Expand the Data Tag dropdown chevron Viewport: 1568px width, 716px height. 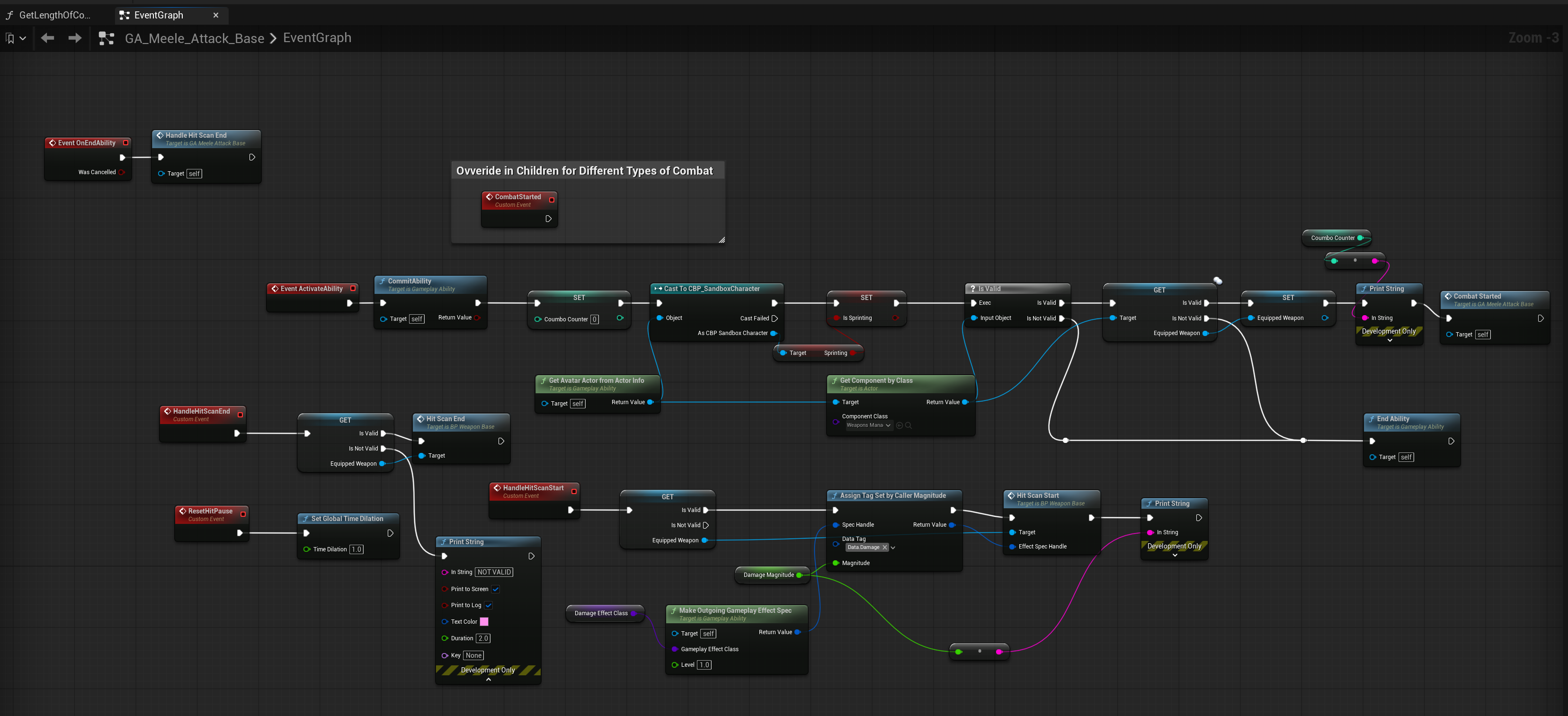pyautogui.click(x=893, y=548)
